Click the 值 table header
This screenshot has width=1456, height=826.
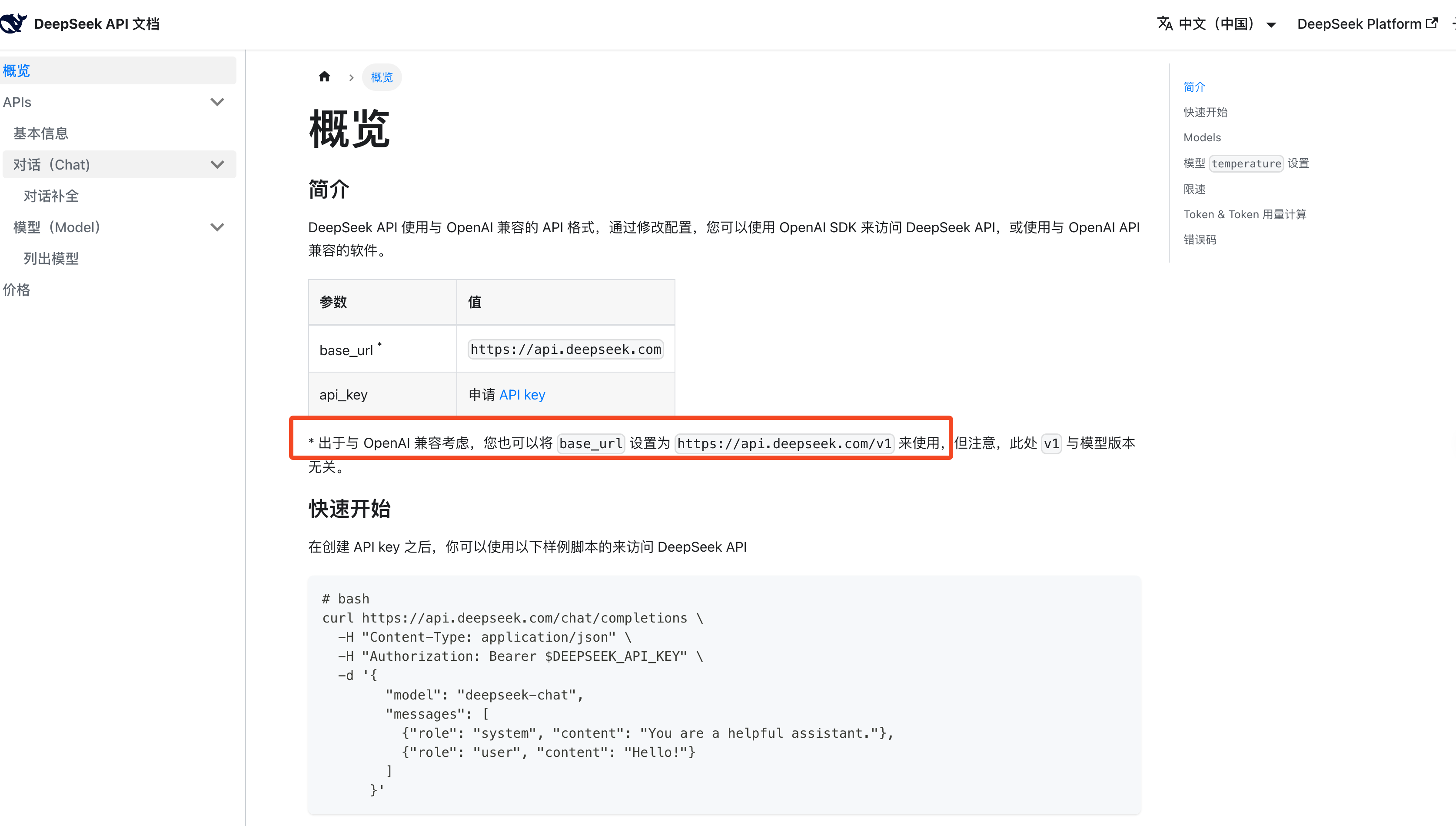coord(565,302)
